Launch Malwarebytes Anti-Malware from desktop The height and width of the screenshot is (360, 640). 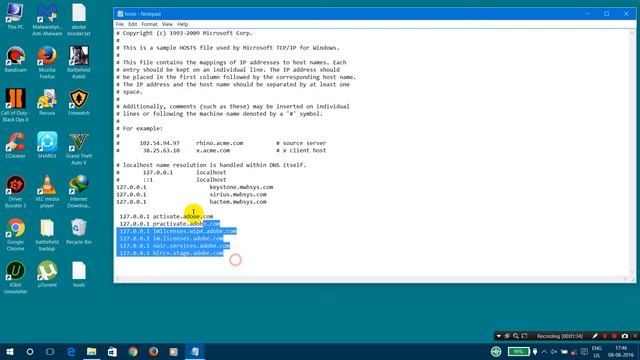point(47,20)
